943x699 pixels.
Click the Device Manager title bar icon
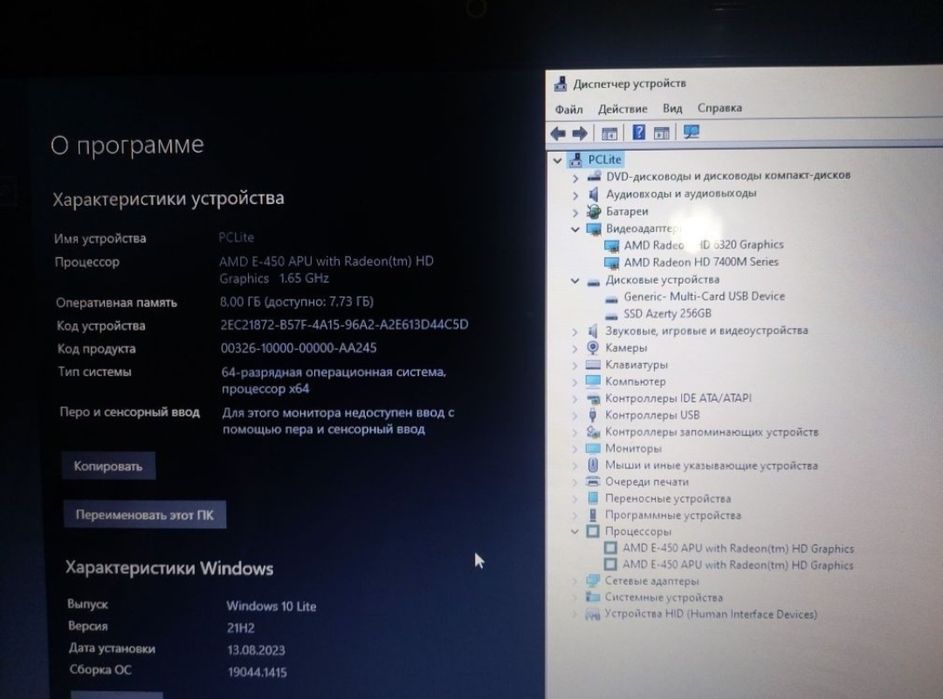click(x=561, y=84)
